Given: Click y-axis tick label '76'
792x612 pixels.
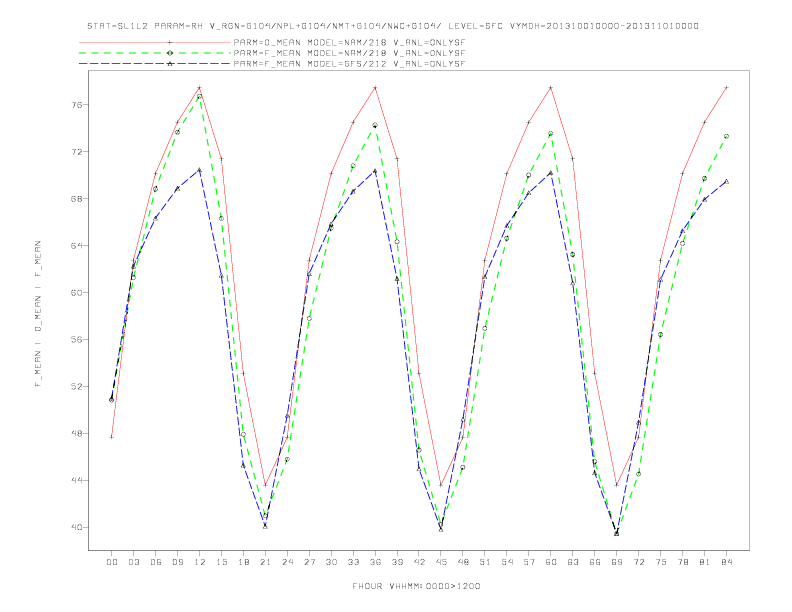Looking at the screenshot, I should 77,105.
